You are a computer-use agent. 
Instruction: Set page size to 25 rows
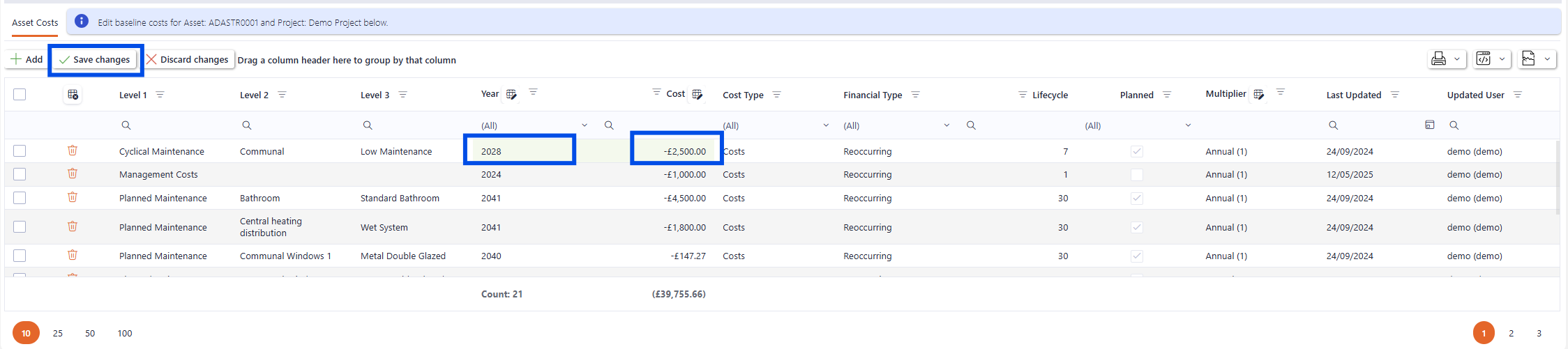click(58, 333)
